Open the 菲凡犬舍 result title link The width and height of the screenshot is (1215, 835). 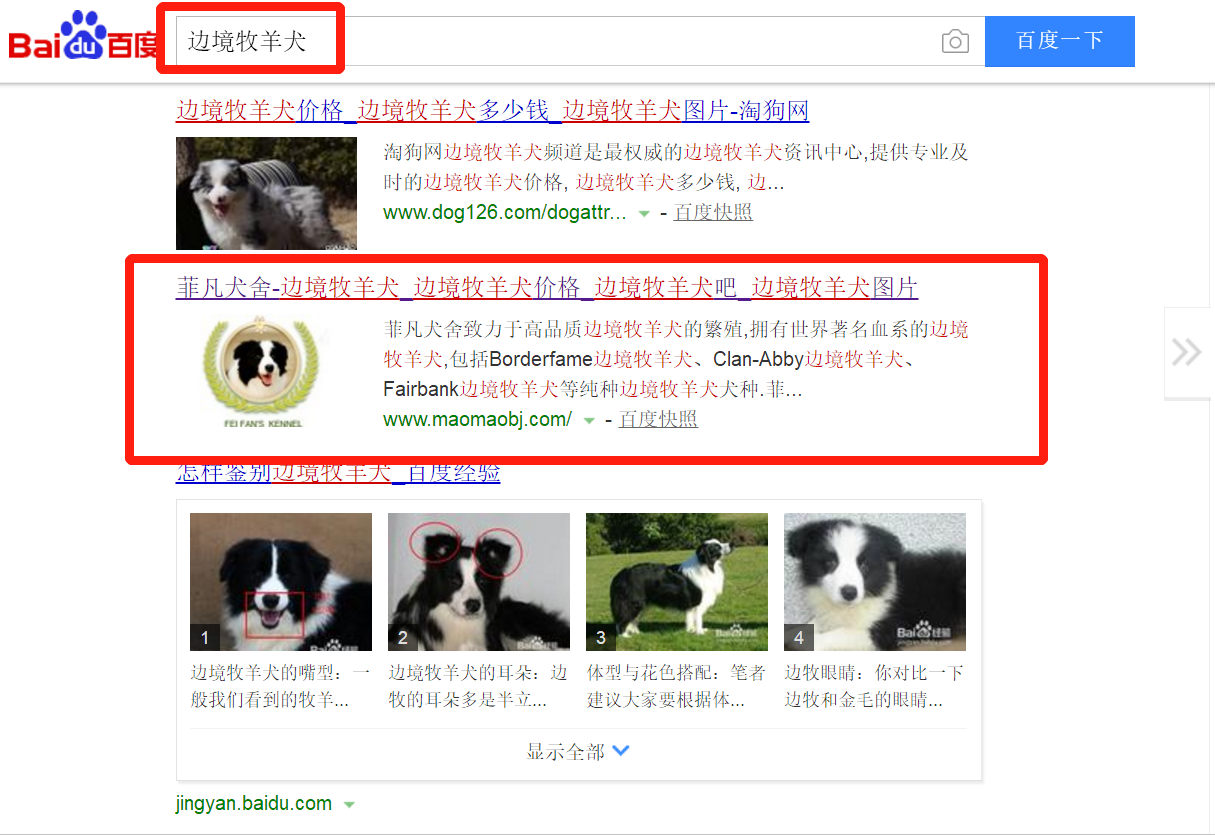(547, 288)
